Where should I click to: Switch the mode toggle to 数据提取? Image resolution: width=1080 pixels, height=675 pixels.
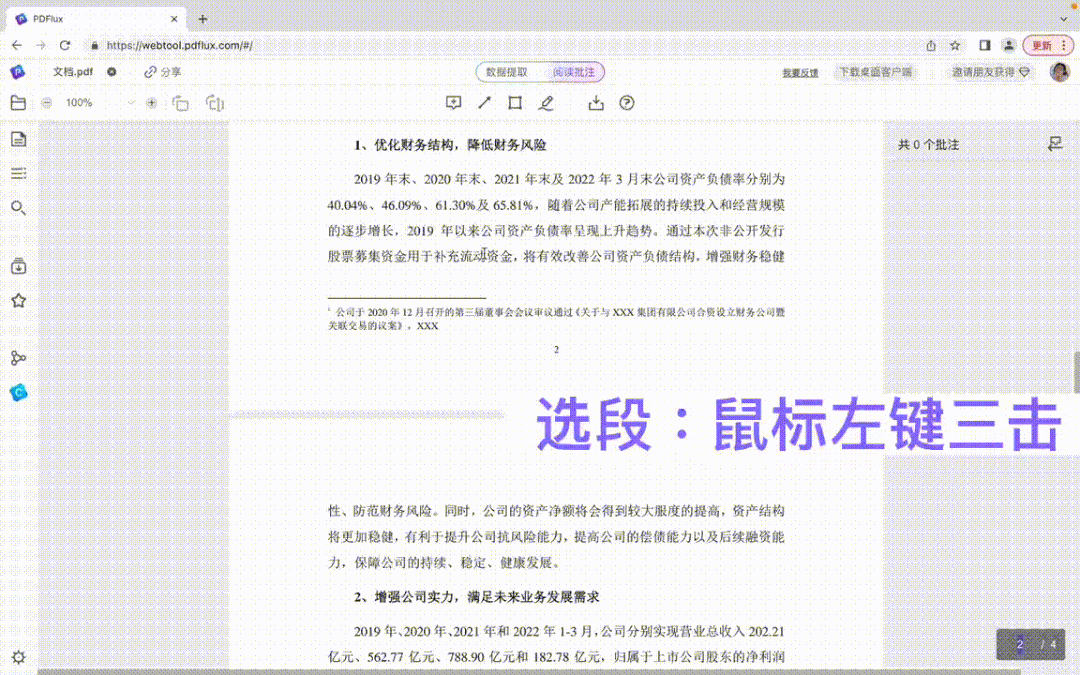coord(508,72)
